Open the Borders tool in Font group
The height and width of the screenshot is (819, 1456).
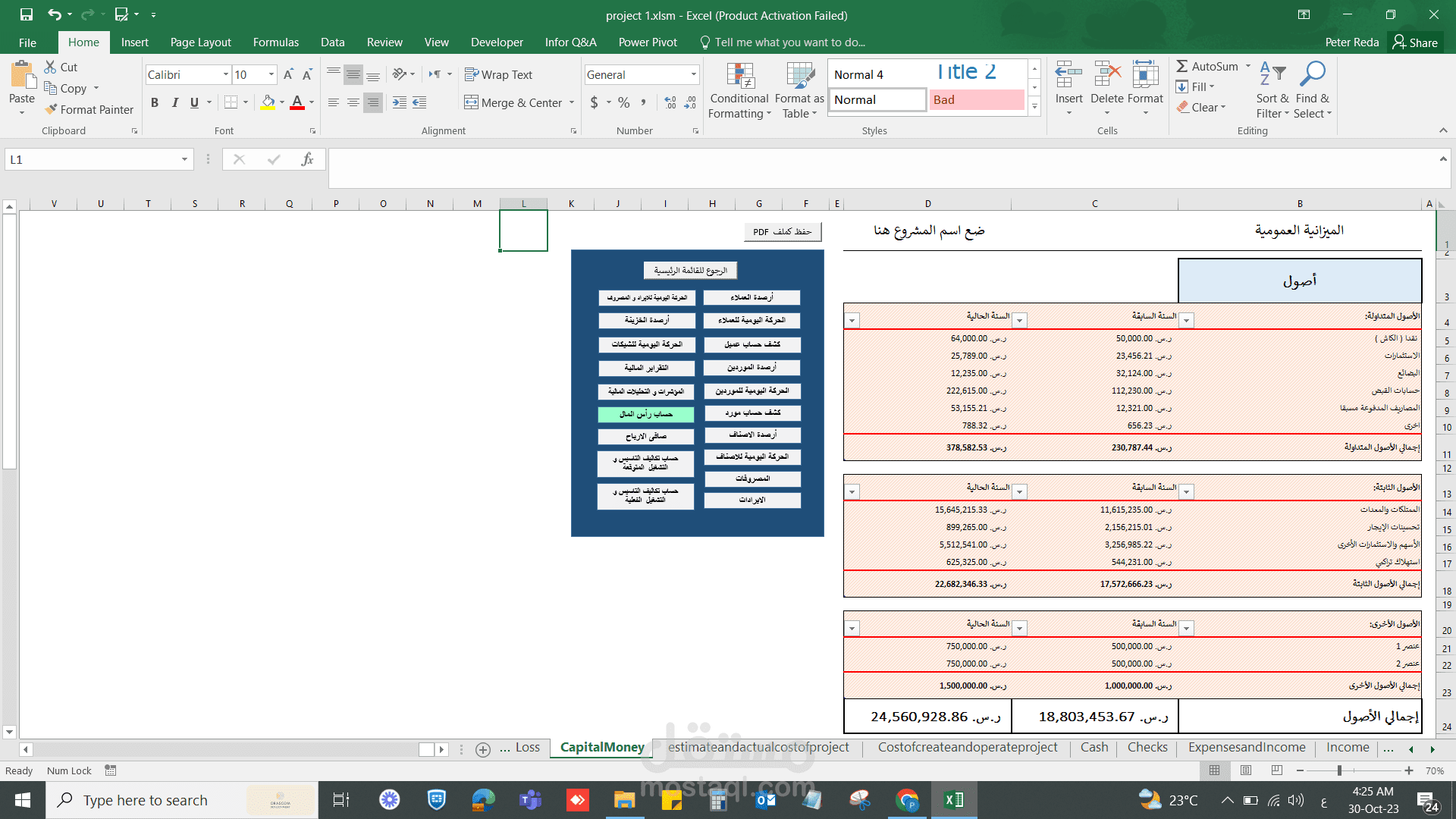pos(231,102)
